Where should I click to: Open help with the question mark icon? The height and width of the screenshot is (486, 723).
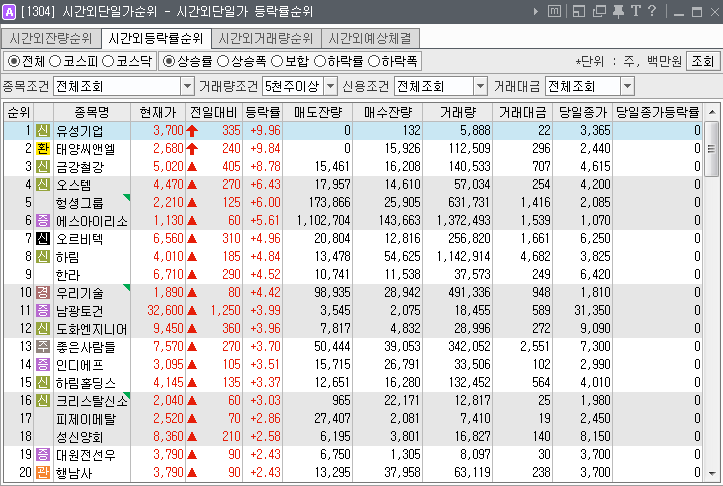(x=652, y=11)
